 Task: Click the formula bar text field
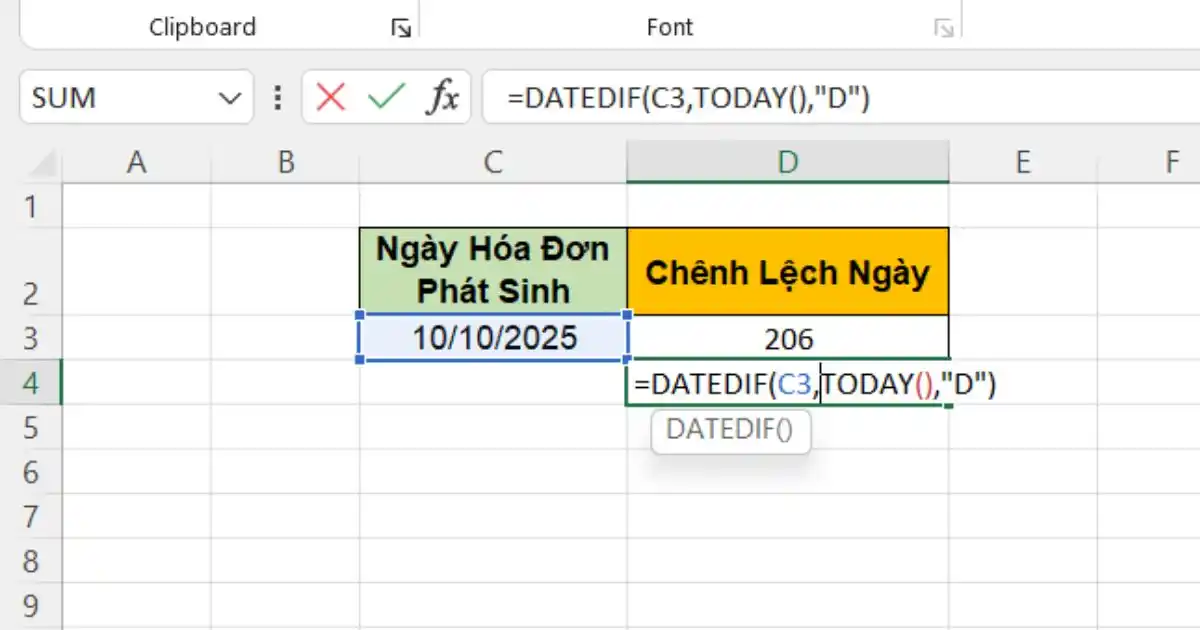841,97
